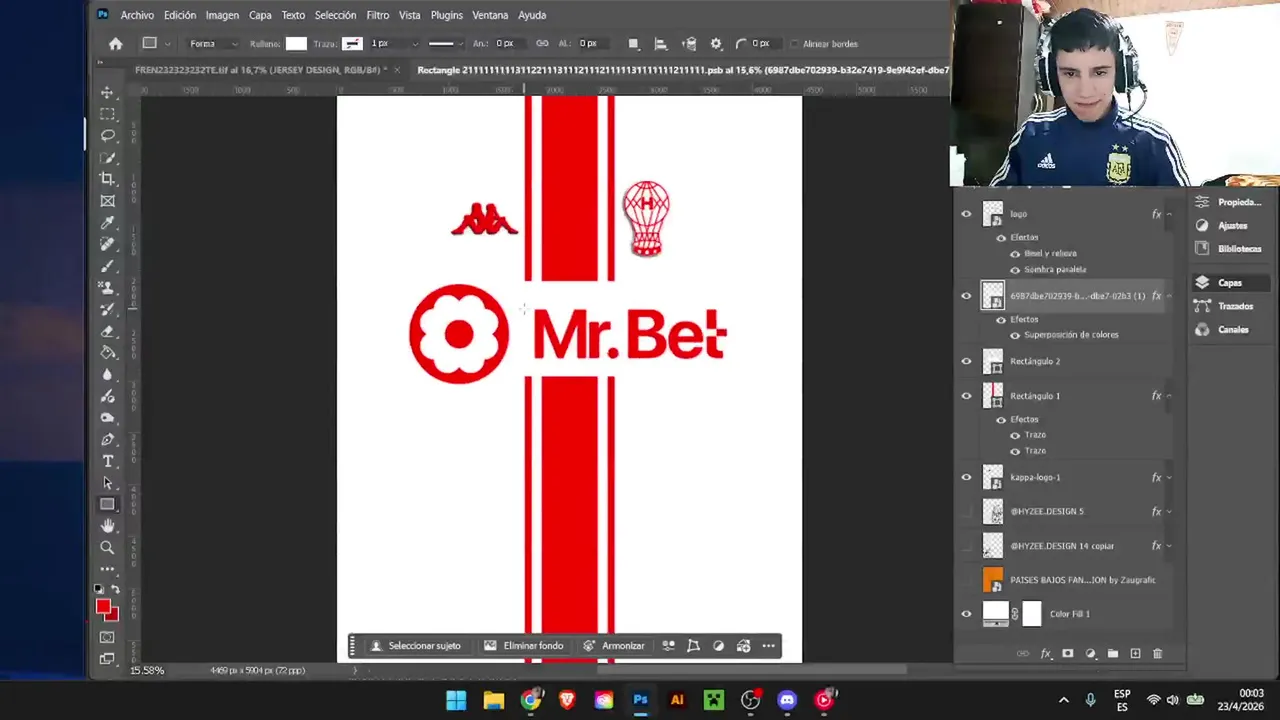
Task: Open path alignment icon in options bar
Action: [x=660, y=43]
